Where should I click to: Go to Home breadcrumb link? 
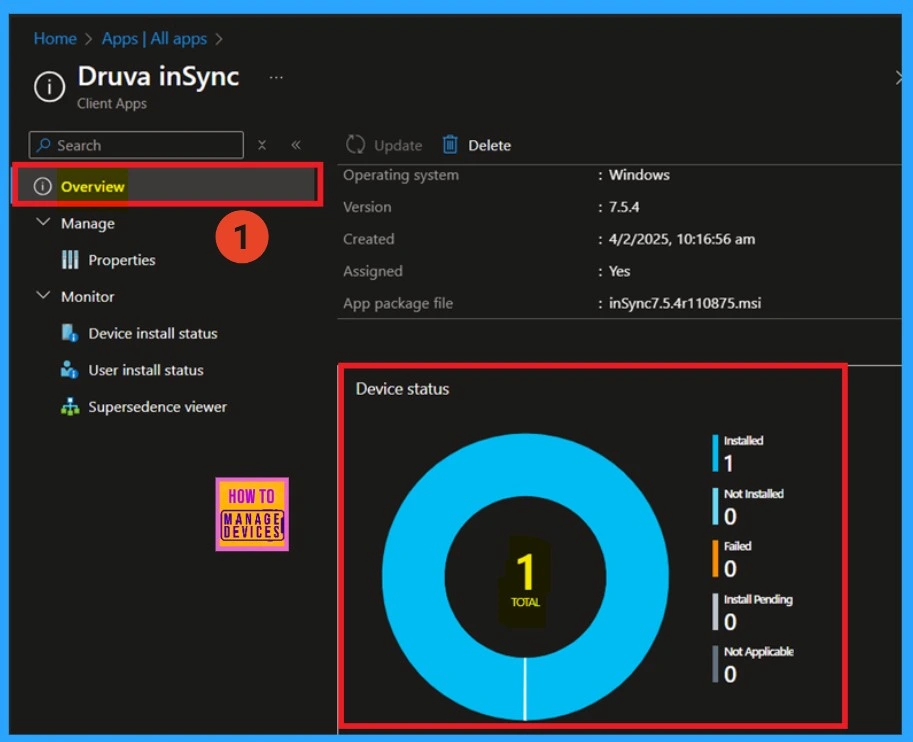[x=55, y=39]
